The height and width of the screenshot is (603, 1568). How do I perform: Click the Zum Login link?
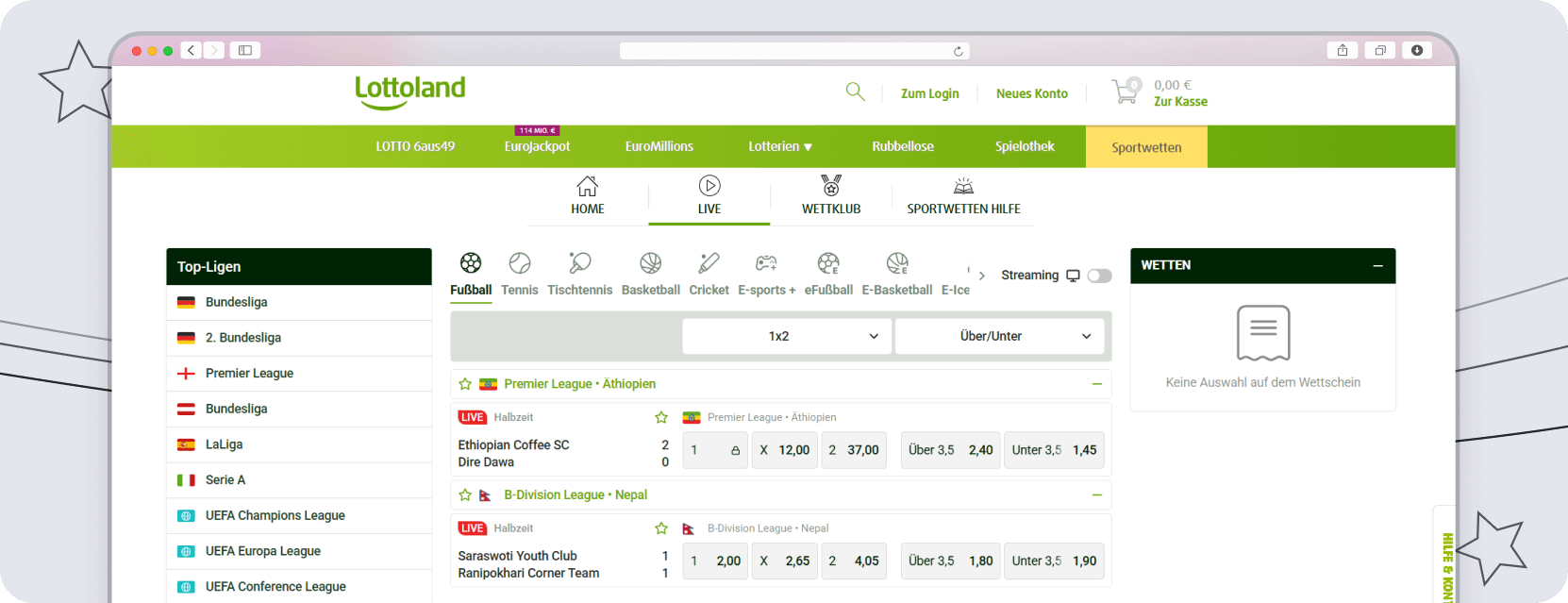929,93
